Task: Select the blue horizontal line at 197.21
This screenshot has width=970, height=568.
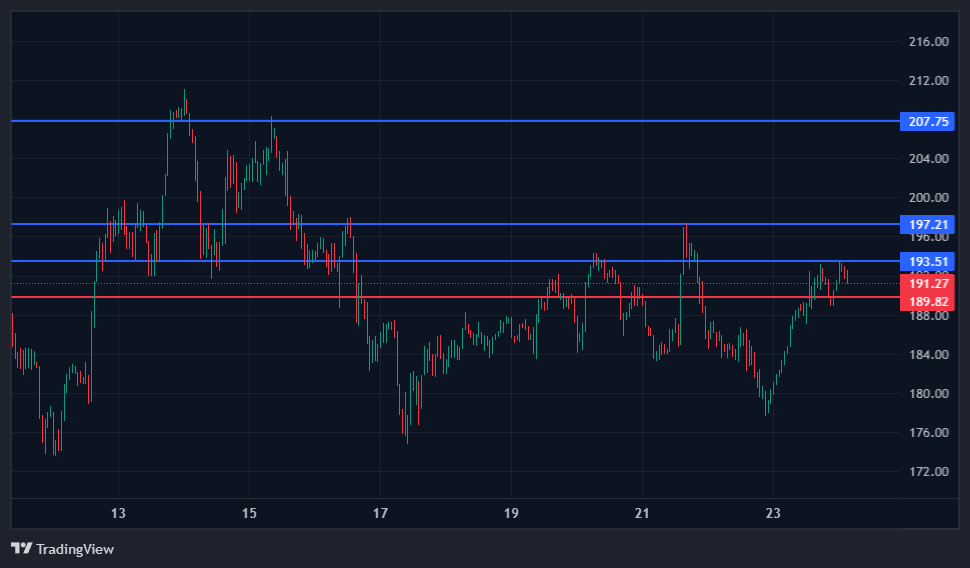Action: coord(450,224)
